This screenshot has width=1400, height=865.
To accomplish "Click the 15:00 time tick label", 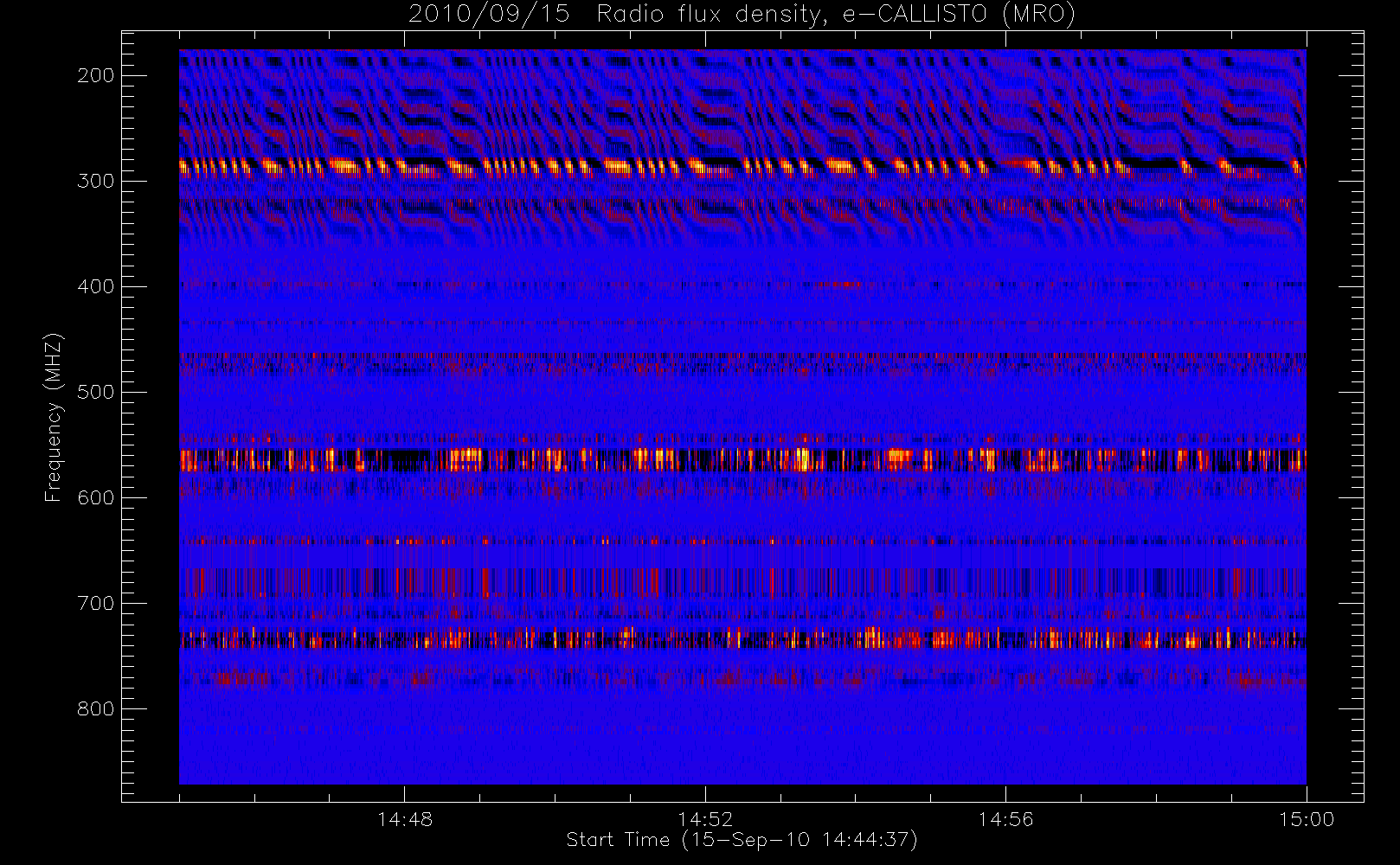I will [1307, 819].
